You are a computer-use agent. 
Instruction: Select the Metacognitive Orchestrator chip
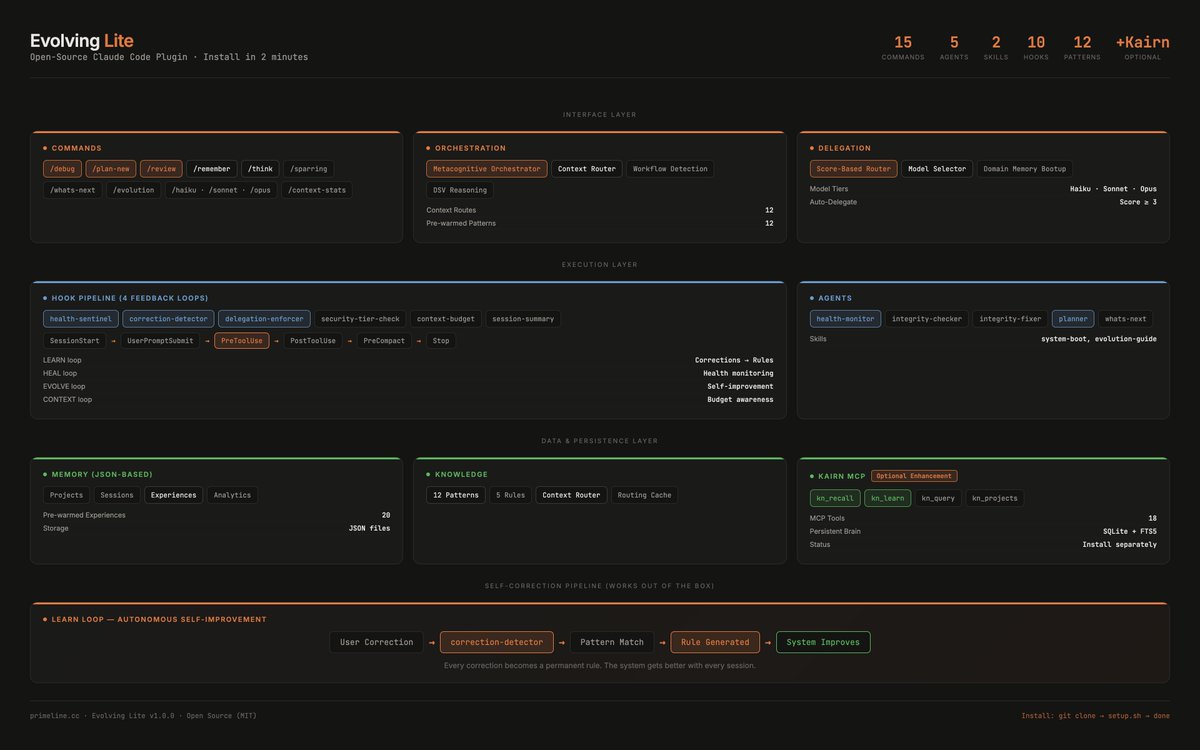point(487,169)
